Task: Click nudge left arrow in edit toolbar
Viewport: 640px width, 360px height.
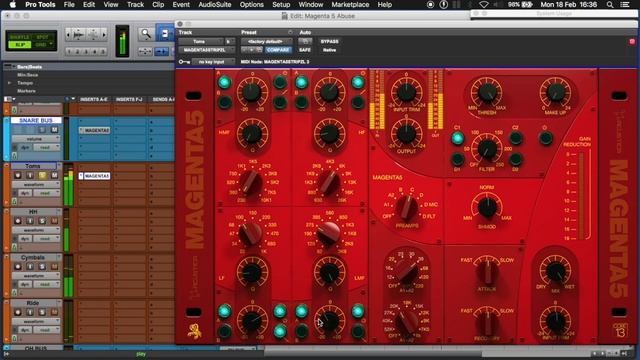Action: click(x=68, y=35)
